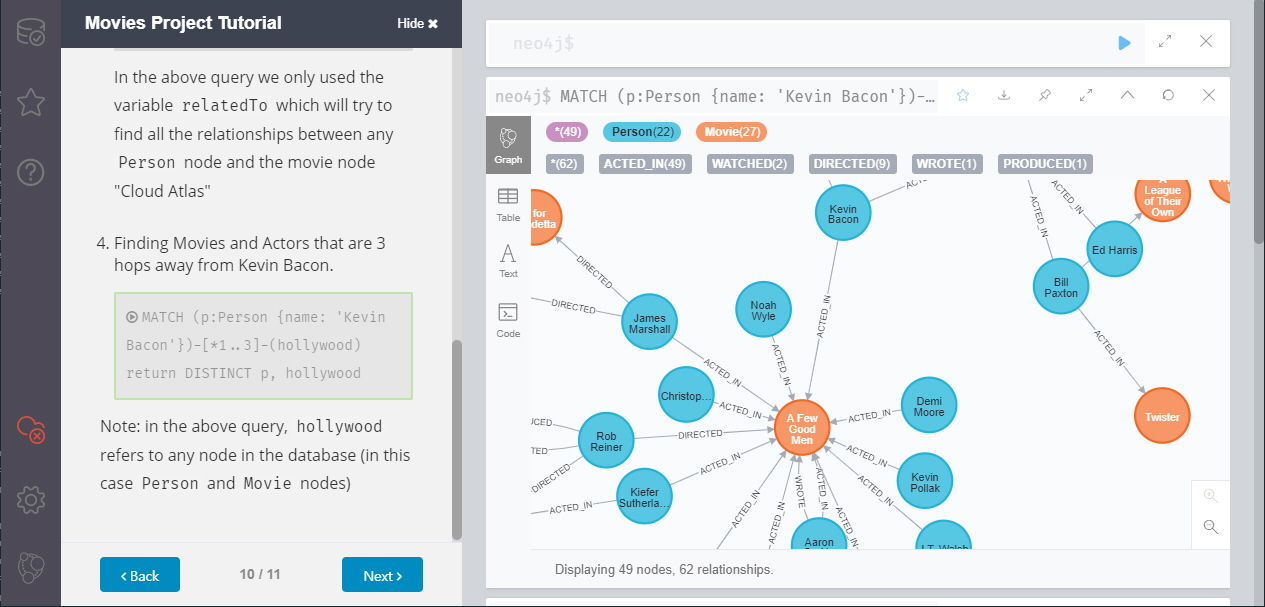
Task: Rerun the query in the result frame
Action: coord(1168,96)
